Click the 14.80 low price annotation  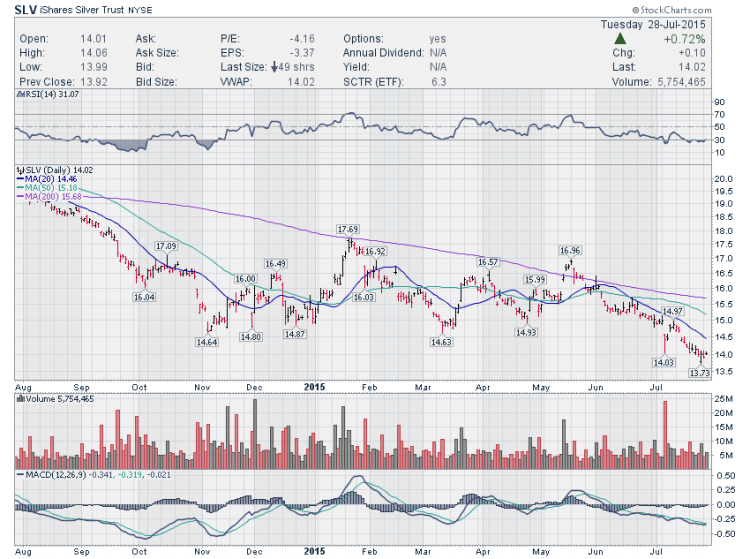[x=251, y=337]
